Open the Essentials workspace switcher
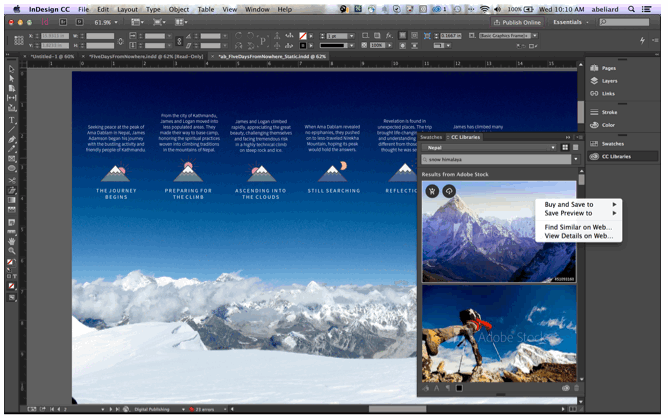The height and width of the screenshot is (418, 668). click(x=571, y=22)
